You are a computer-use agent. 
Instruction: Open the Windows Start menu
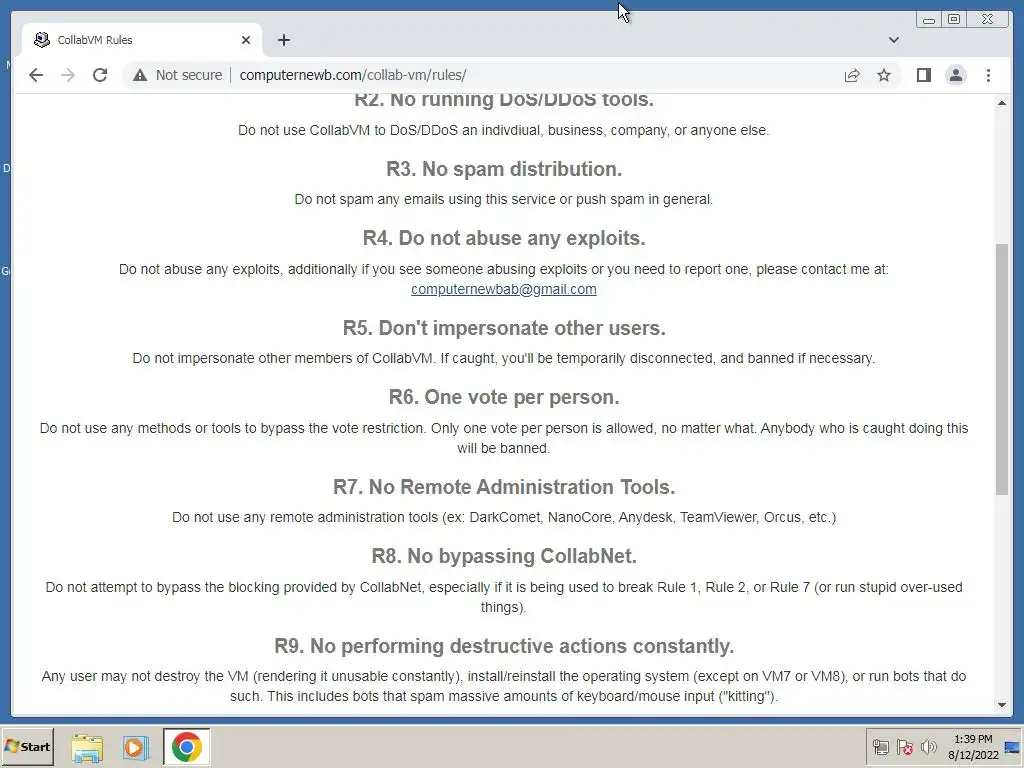tap(27, 746)
